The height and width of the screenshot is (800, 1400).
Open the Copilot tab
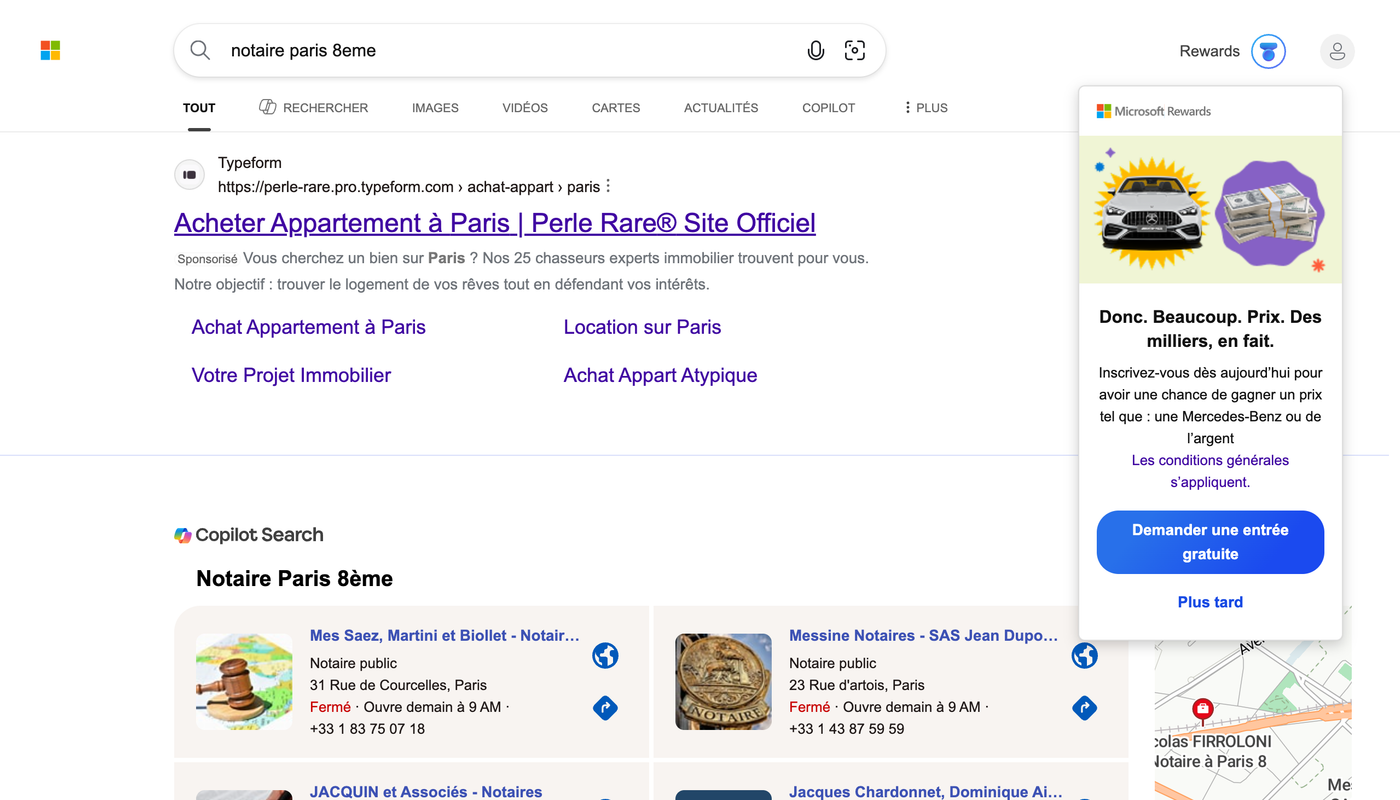(828, 107)
